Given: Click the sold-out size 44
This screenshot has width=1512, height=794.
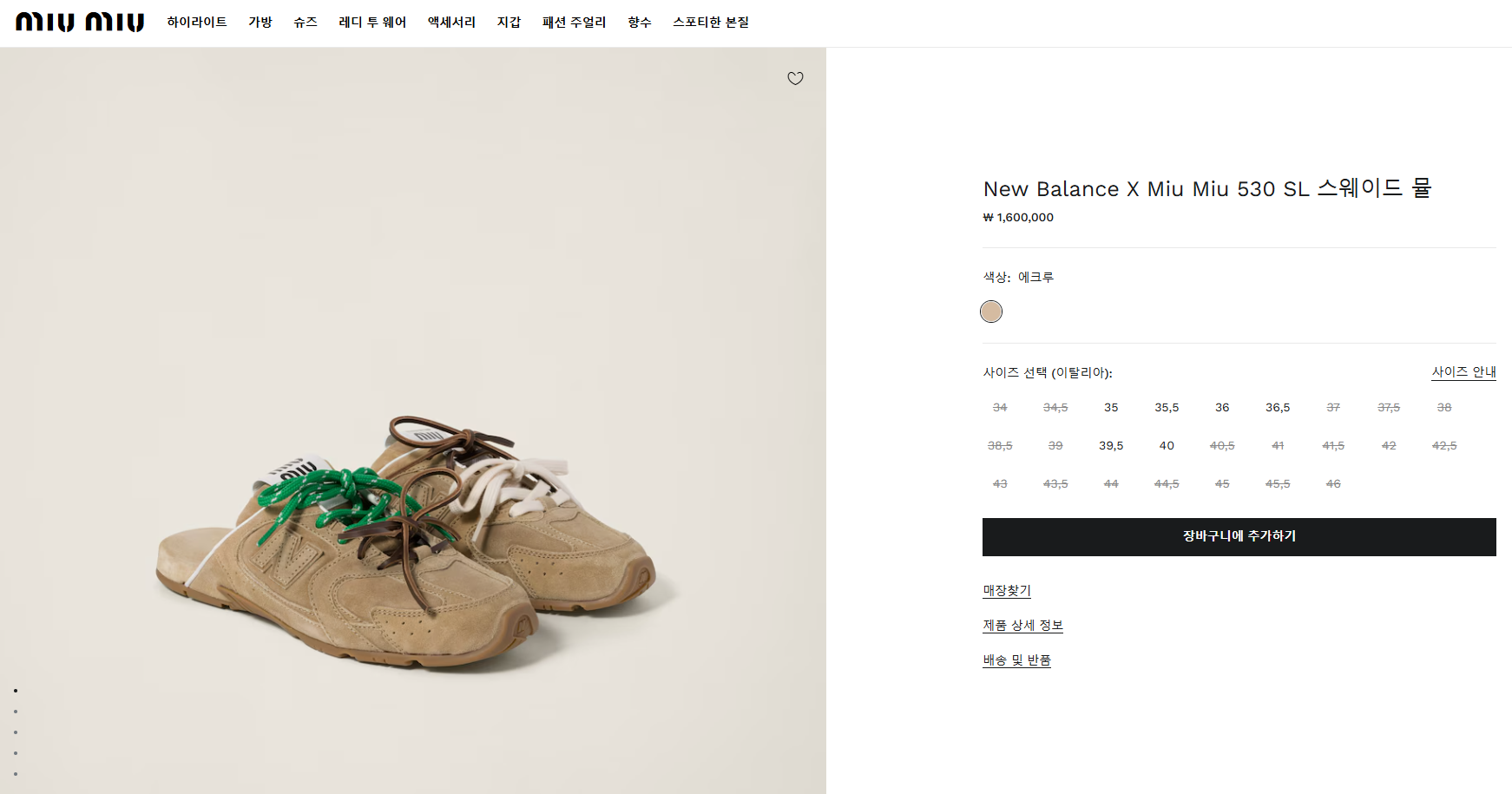Looking at the screenshot, I should coord(1111,483).
